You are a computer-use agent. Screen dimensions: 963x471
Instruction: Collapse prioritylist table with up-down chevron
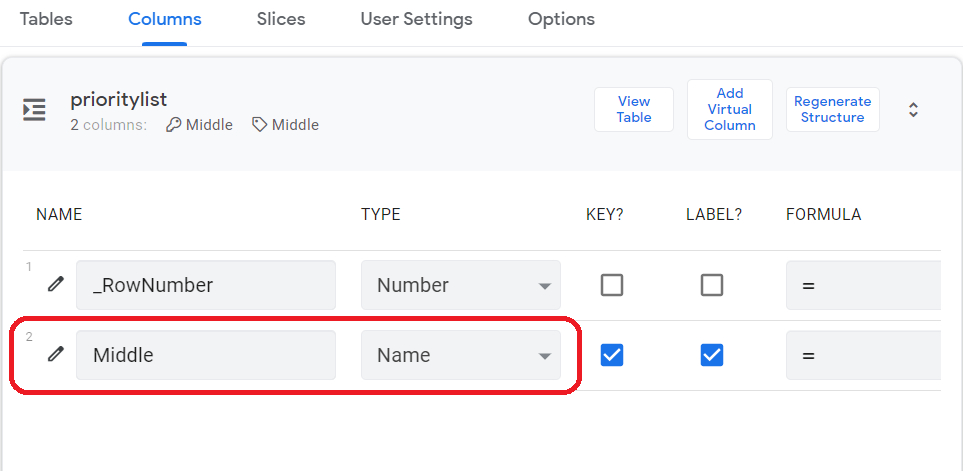click(913, 110)
